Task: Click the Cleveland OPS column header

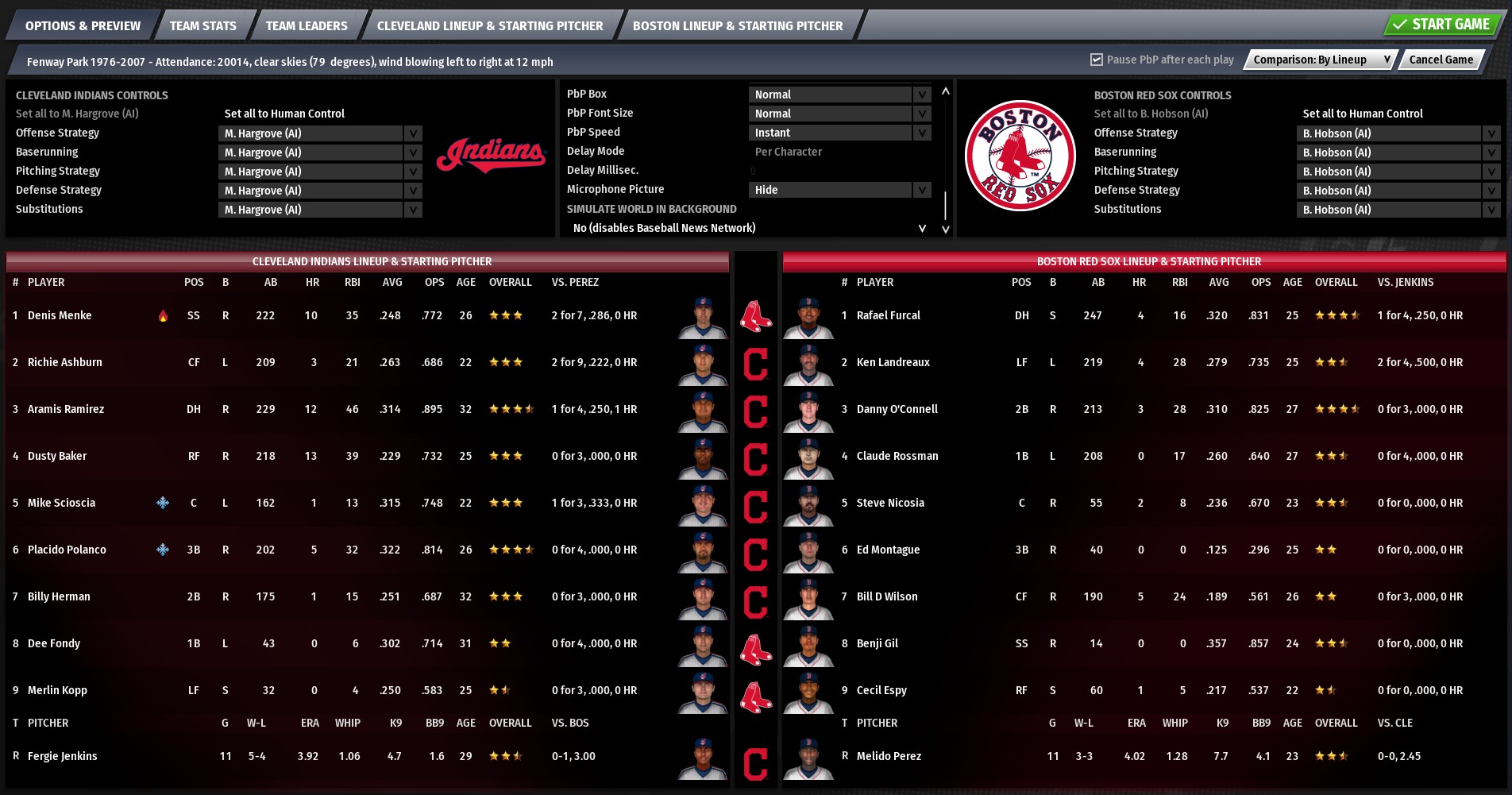Action: coord(434,282)
